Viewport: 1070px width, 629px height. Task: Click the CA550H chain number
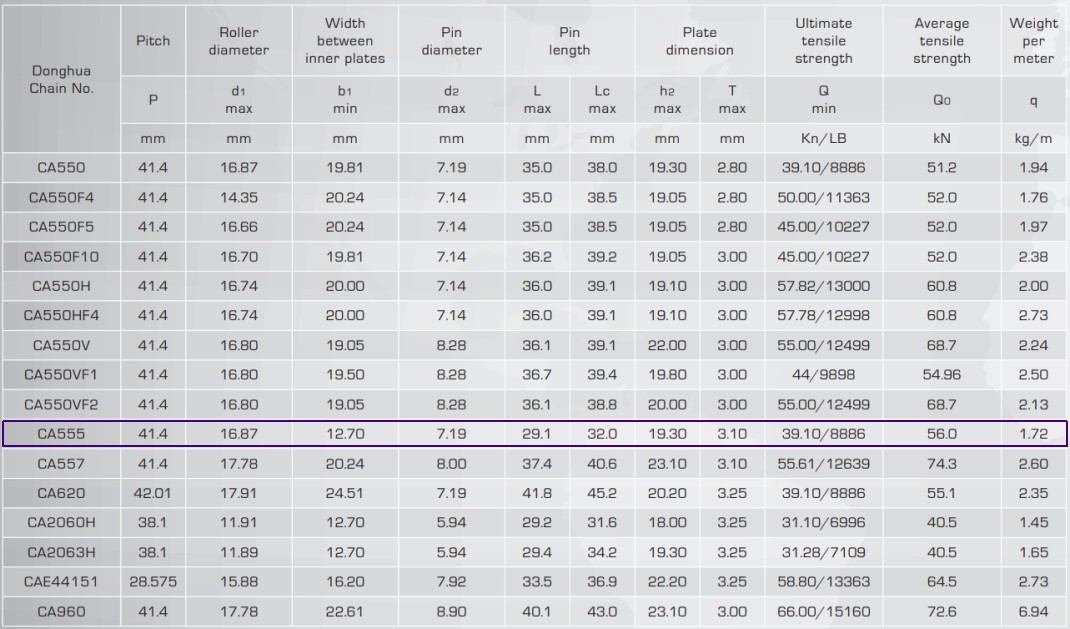pos(61,287)
